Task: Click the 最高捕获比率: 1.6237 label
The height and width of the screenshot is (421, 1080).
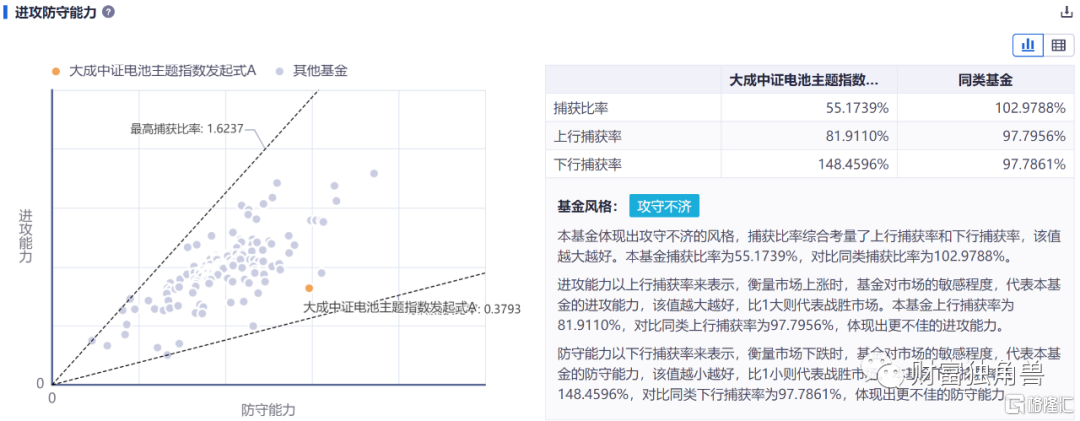Action: coord(187,128)
